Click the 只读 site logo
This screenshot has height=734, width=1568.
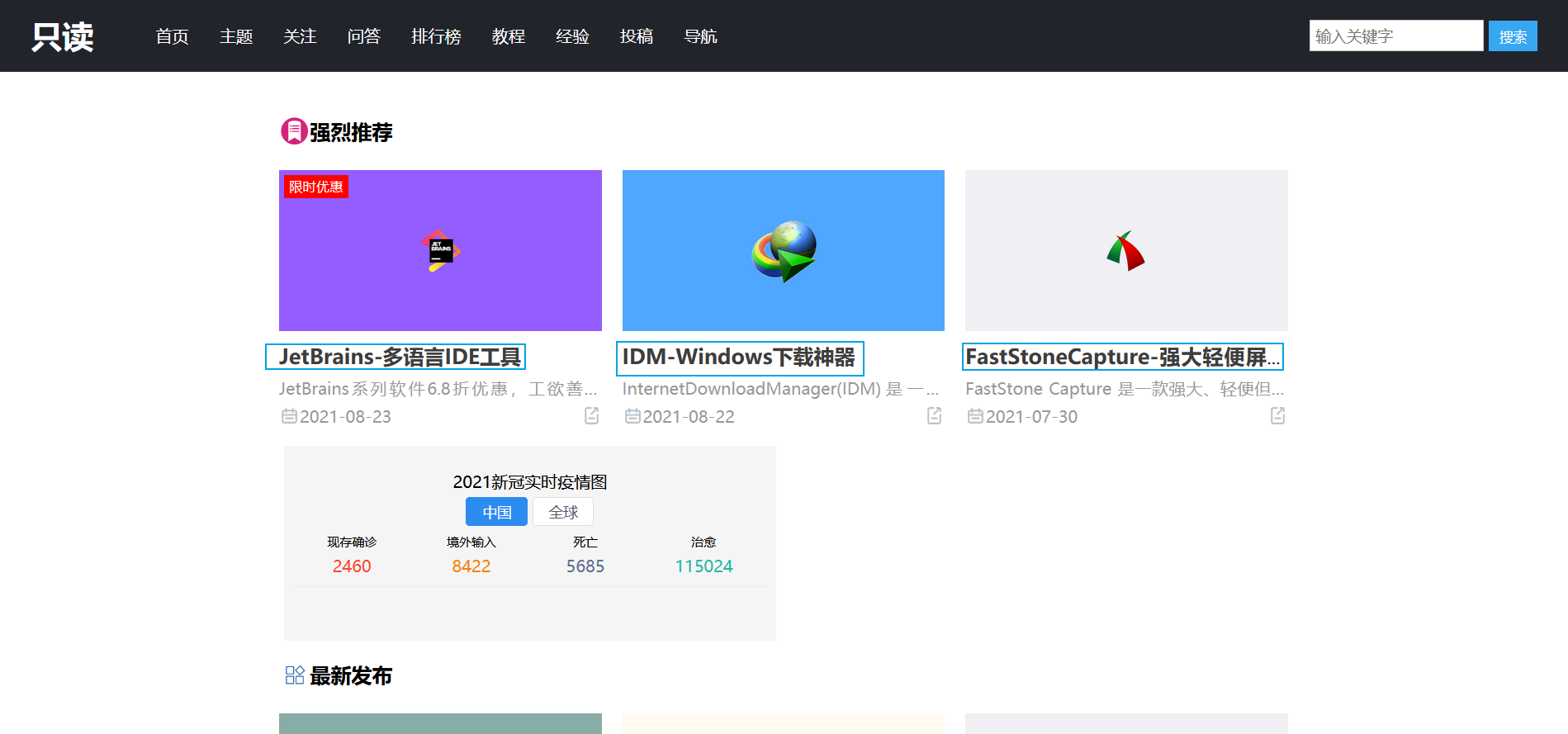point(63,36)
